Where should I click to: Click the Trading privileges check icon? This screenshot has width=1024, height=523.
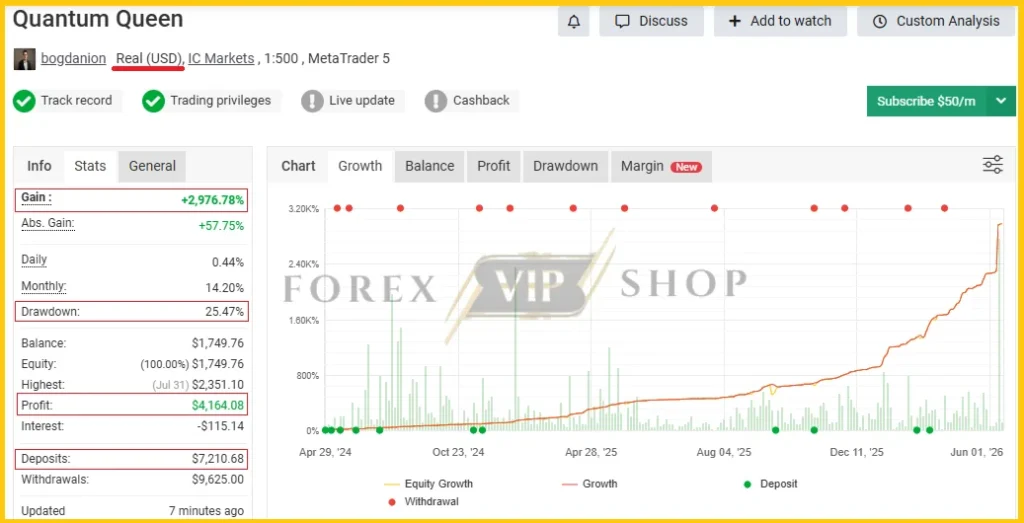[153, 101]
